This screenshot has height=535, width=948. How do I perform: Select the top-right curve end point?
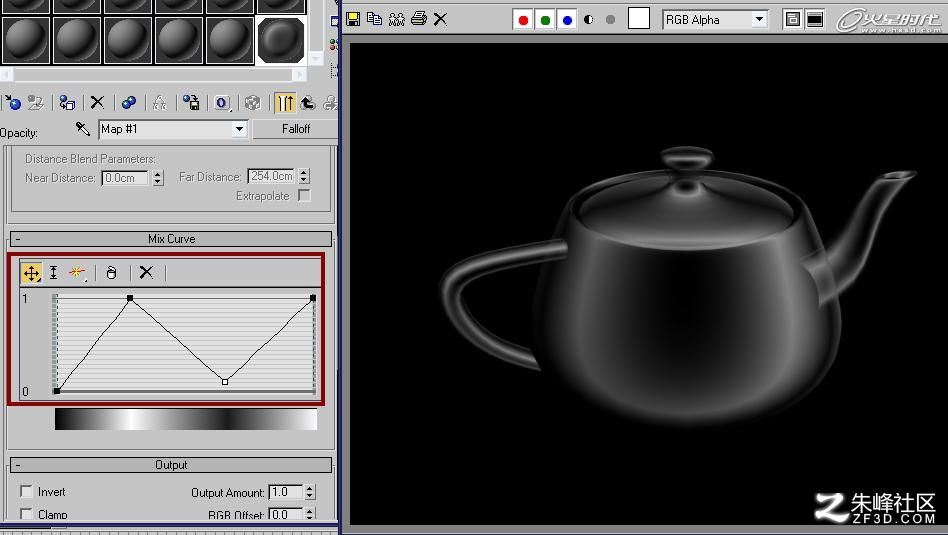[x=313, y=298]
